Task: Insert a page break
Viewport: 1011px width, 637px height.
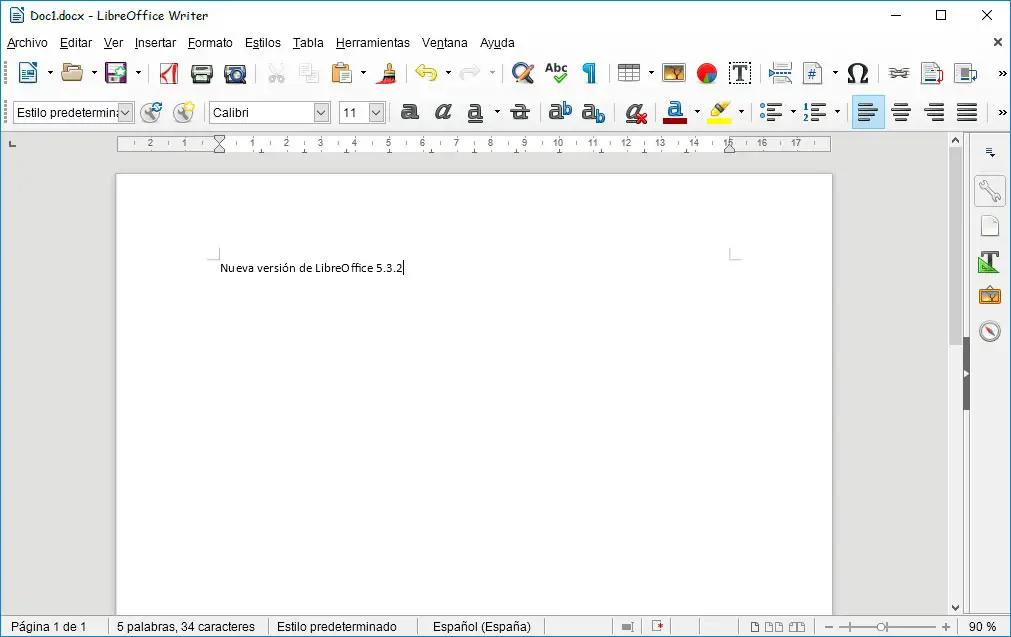Action: tap(780, 73)
